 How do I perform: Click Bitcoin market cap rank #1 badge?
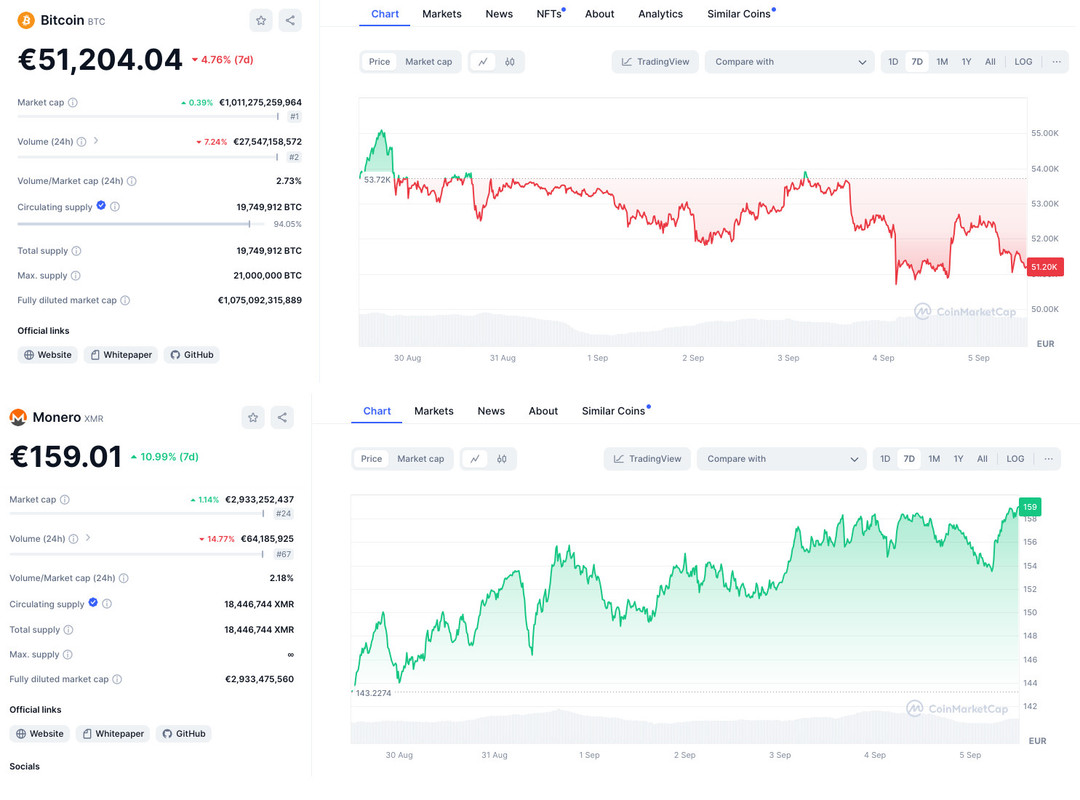point(294,116)
